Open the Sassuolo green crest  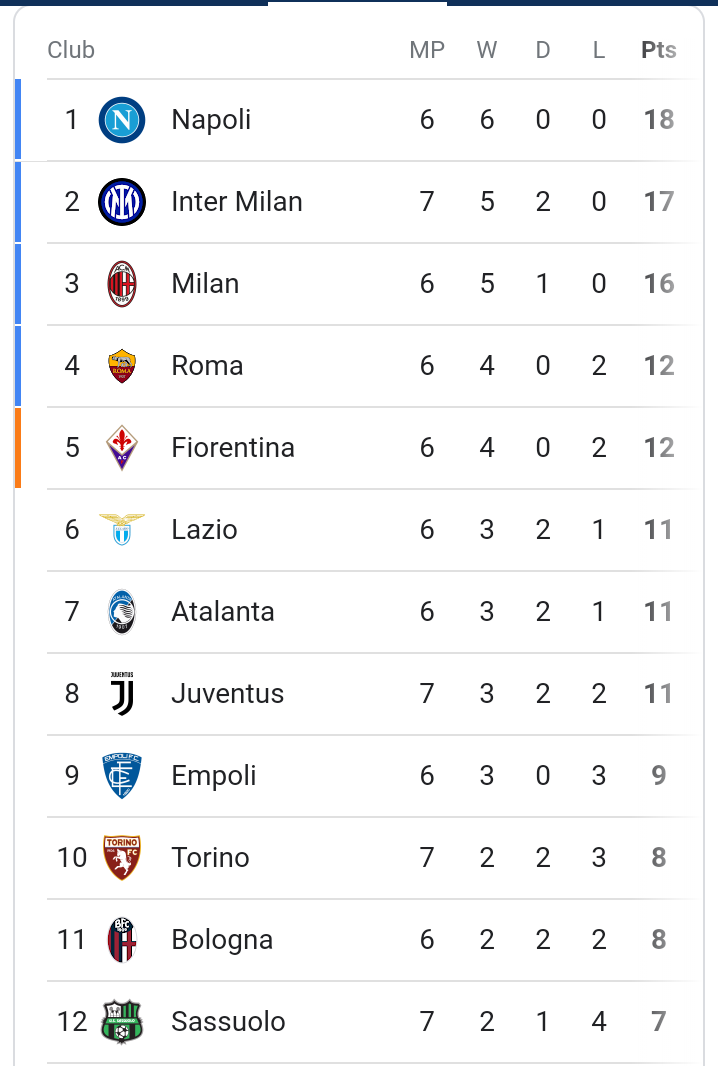122,1022
